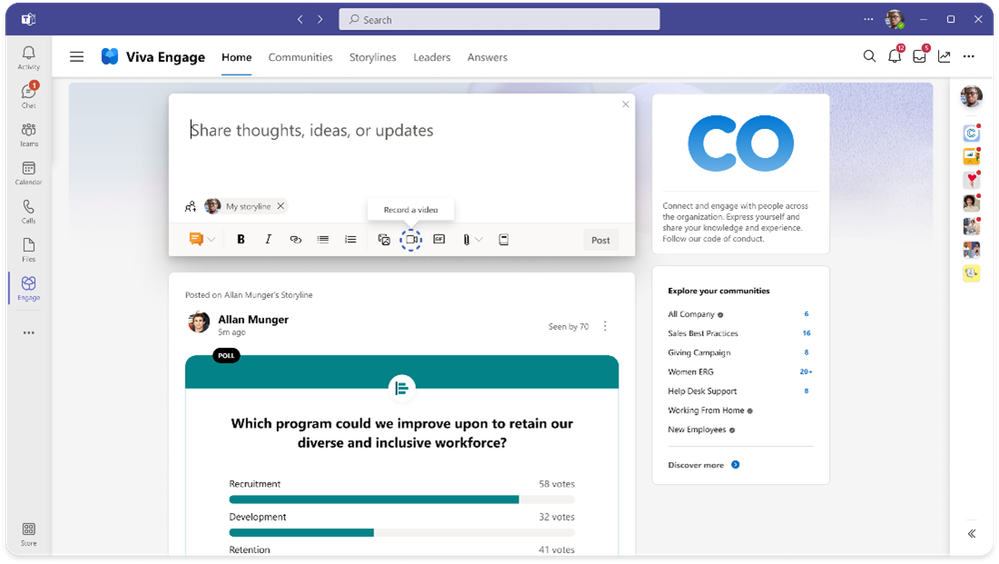Click the CO community logo
The image size is (999, 564).
coord(740,143)
